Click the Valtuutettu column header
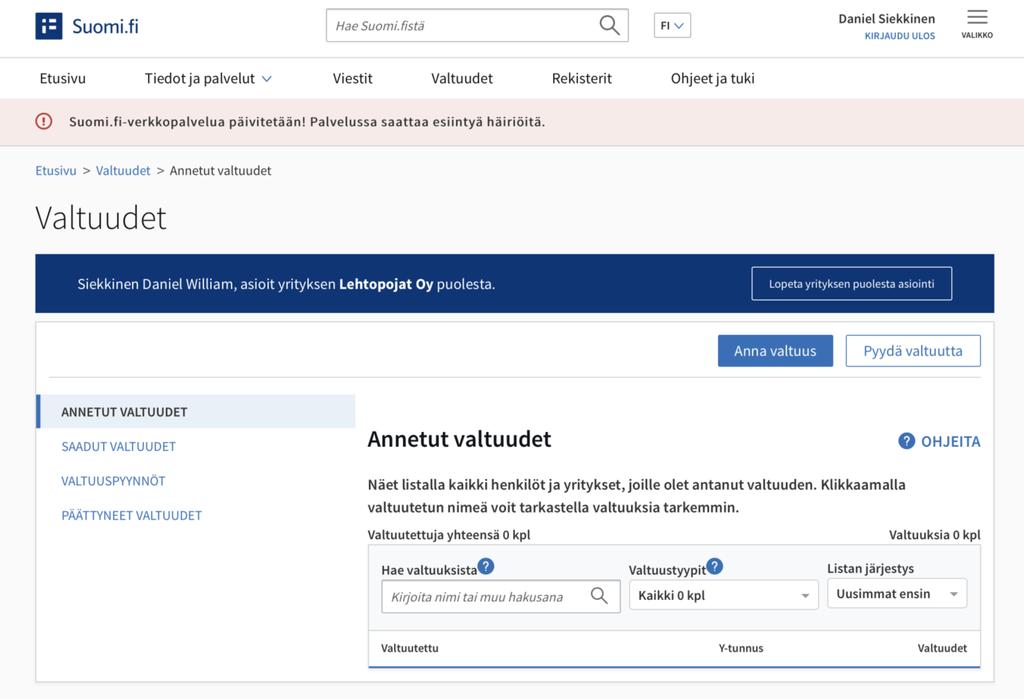The image size is (1024, 699). pyautogui.click(x=409, y=648)
